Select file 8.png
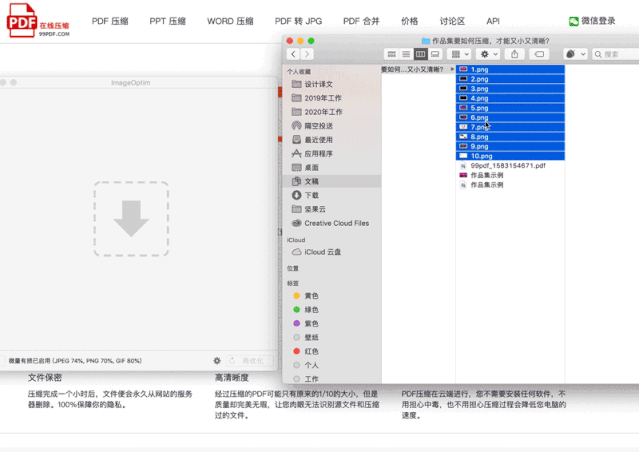 click(x=510, y=137)
